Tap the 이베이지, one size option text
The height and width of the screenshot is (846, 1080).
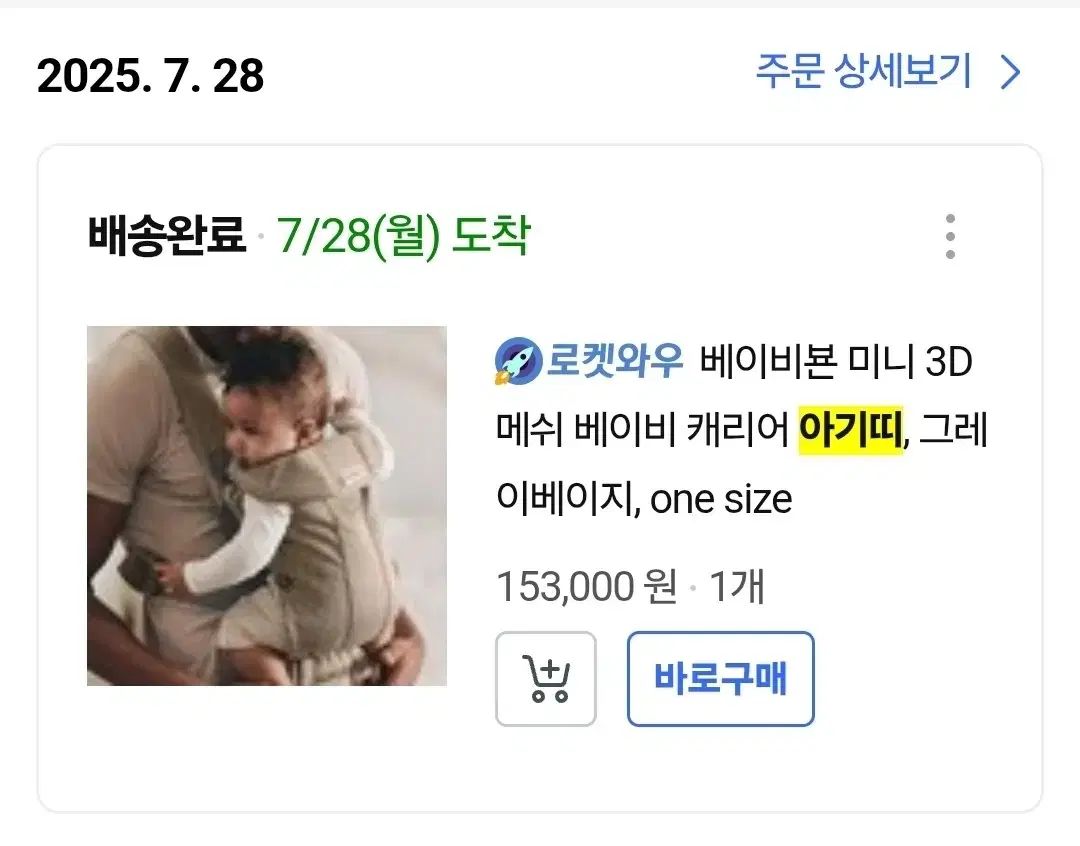(x=644, y=499)
